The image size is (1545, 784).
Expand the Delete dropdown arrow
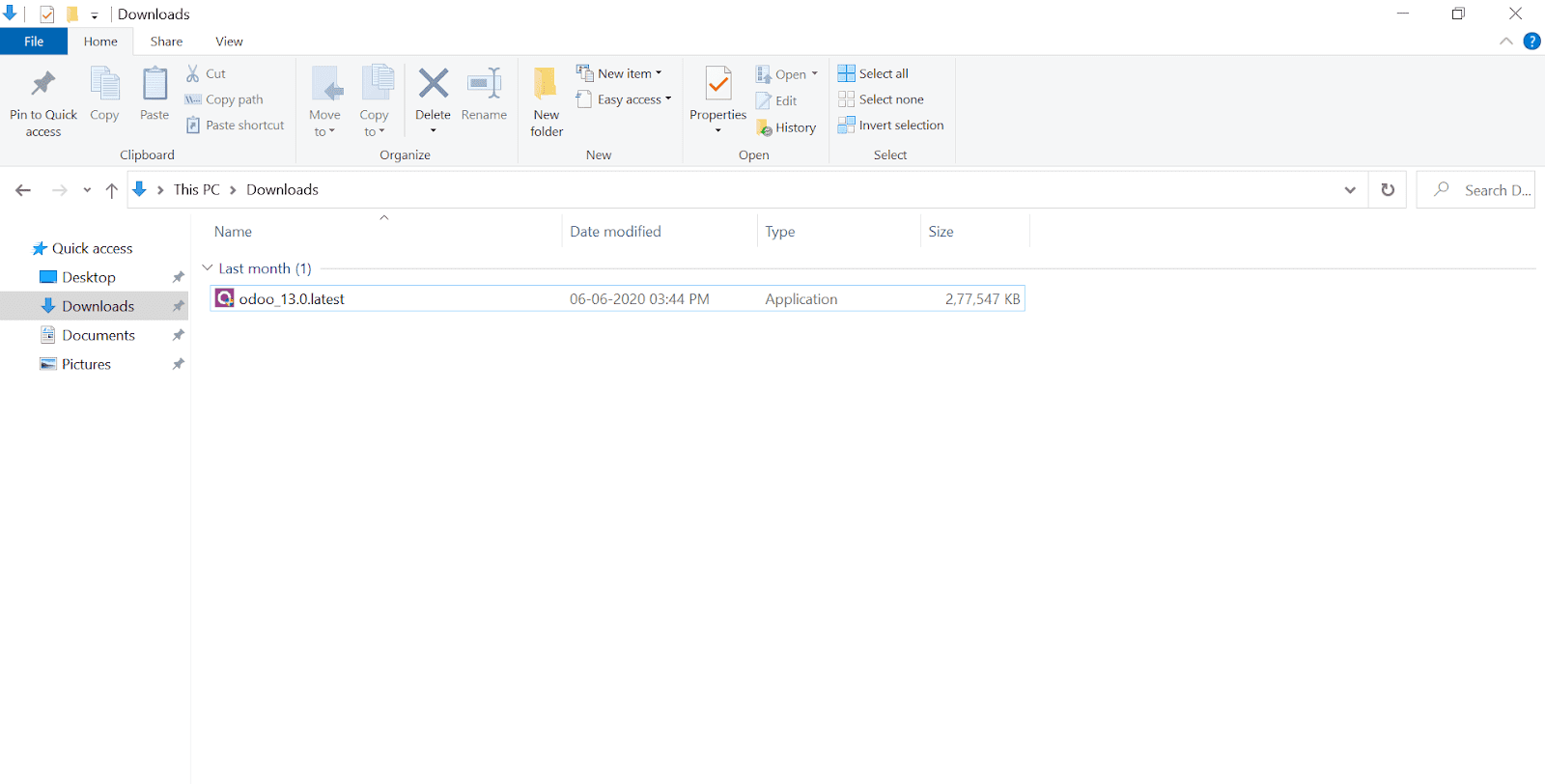pos(434,131)
